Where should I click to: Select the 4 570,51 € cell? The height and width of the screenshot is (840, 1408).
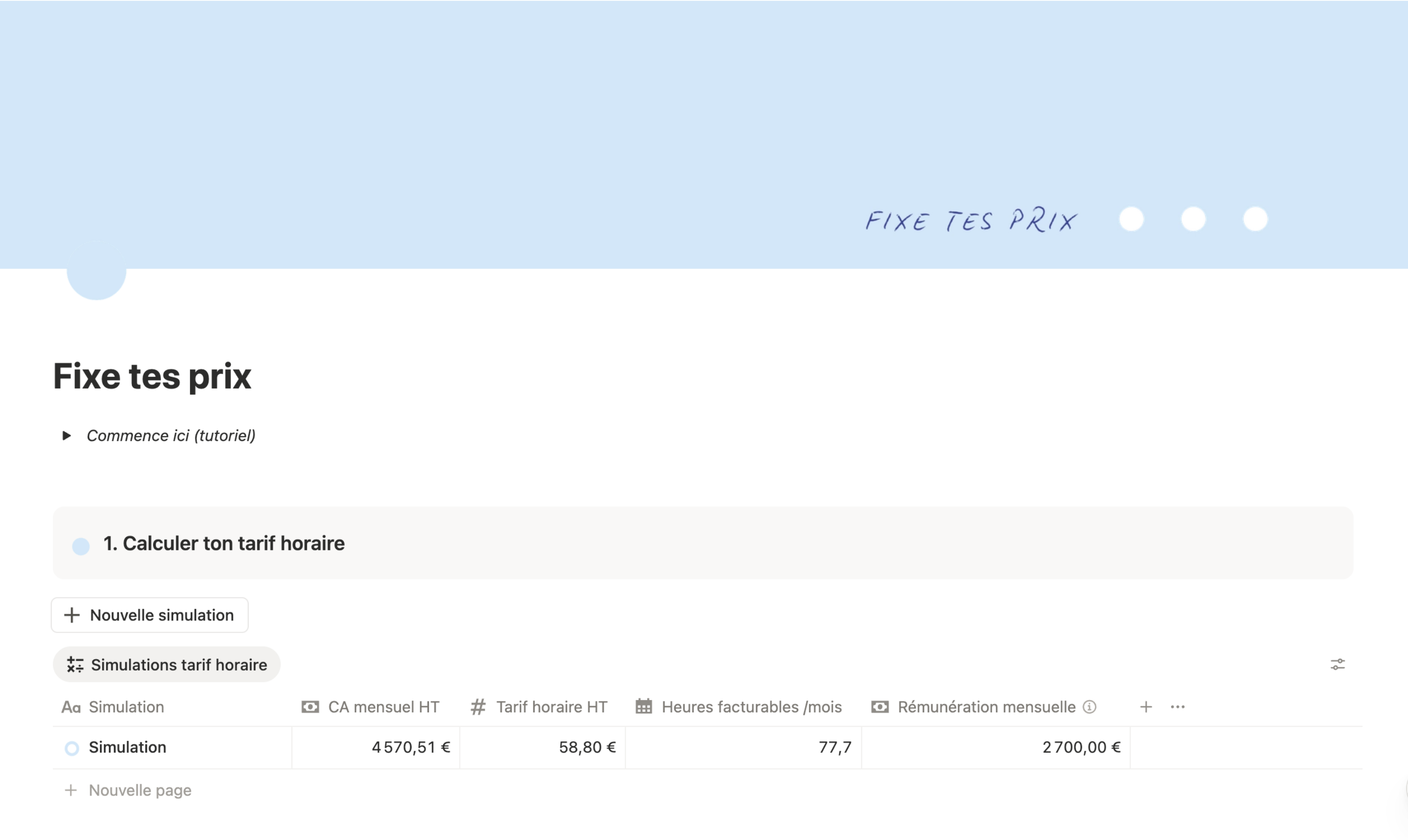376,748
